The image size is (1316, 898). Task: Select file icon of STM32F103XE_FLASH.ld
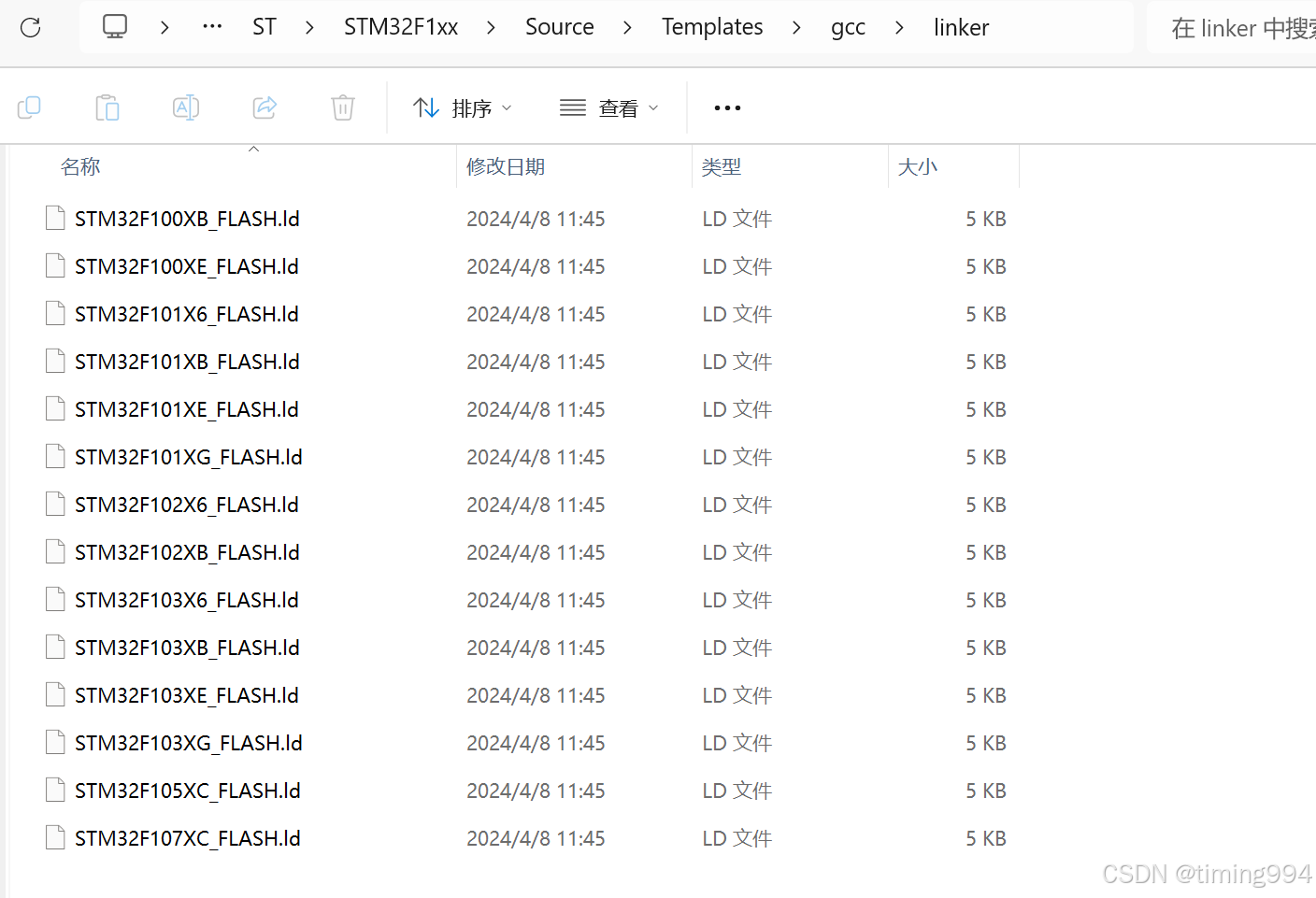pyautogui.click(x=55, y=695)
